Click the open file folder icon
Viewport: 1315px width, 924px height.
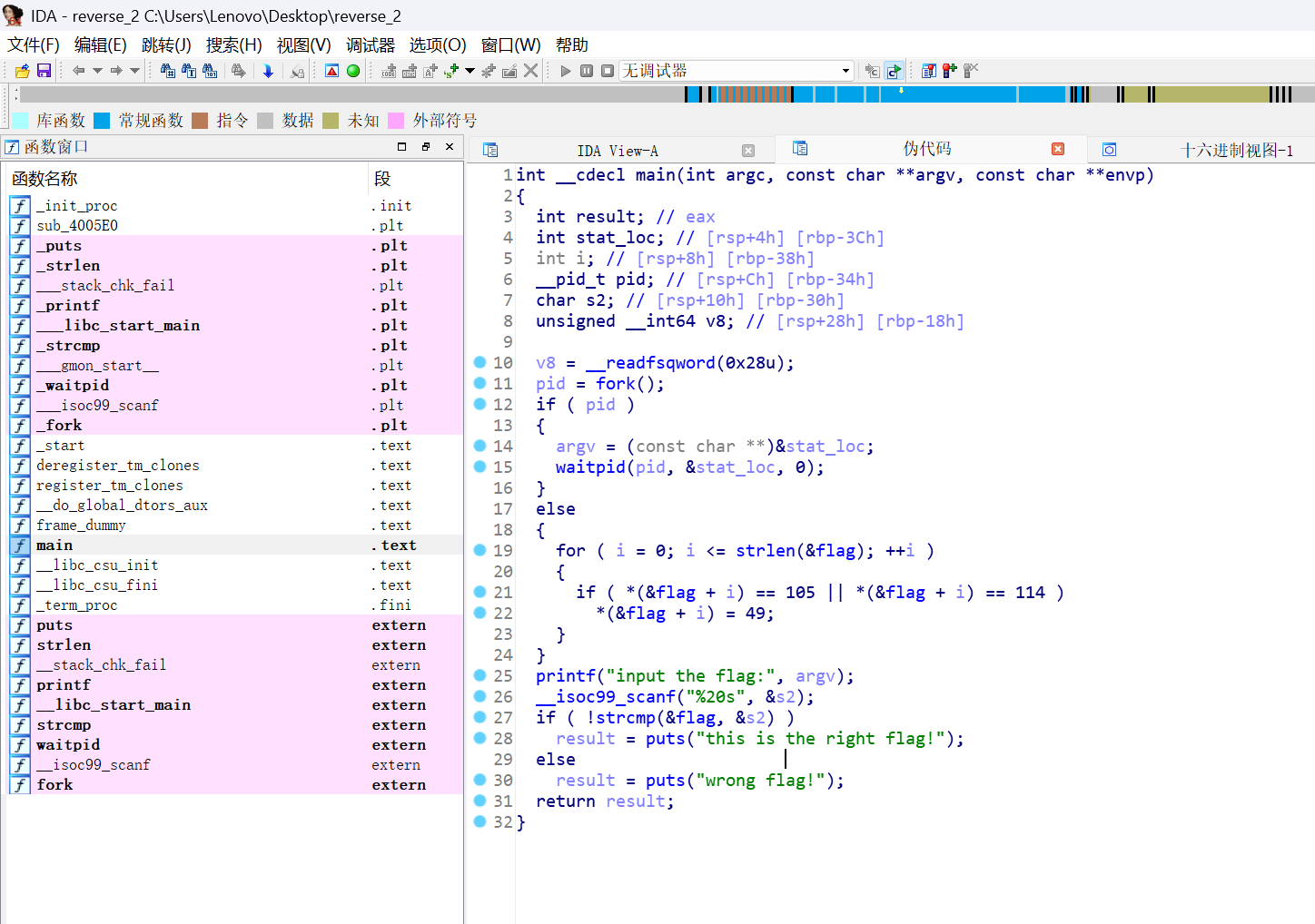[x=23, y=71]
